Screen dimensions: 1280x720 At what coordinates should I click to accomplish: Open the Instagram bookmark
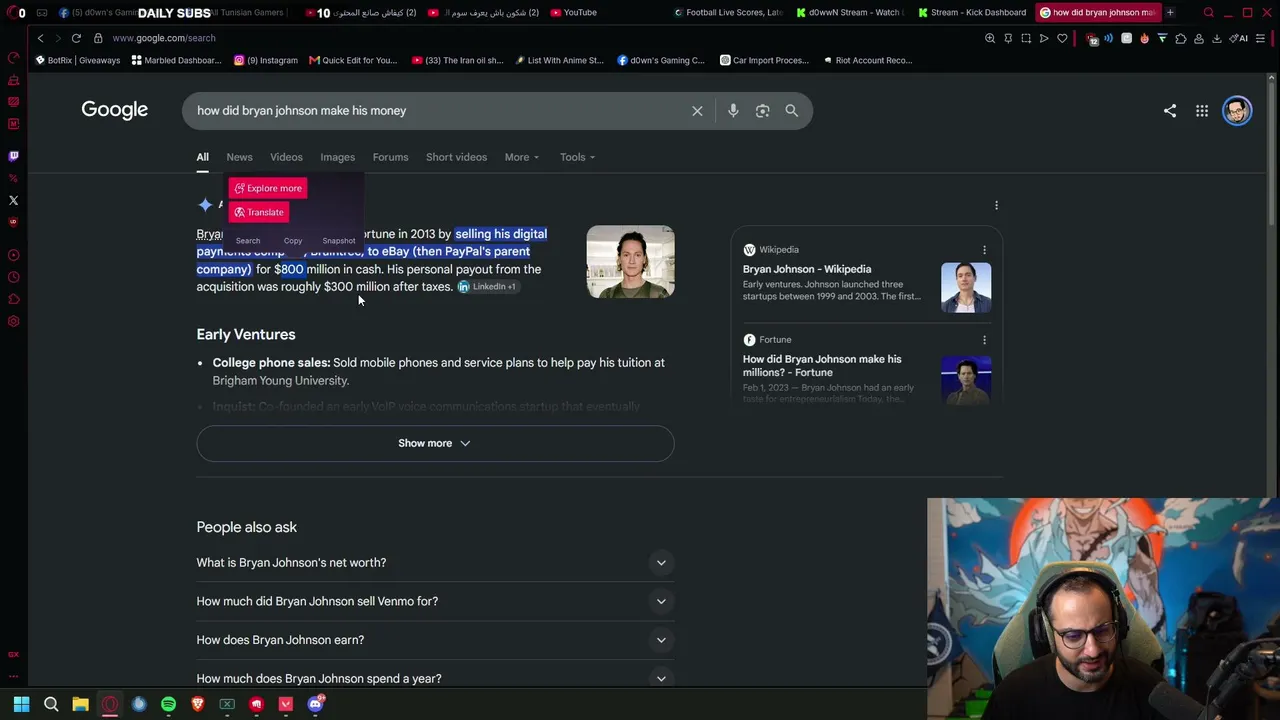[x=266, y=60]
